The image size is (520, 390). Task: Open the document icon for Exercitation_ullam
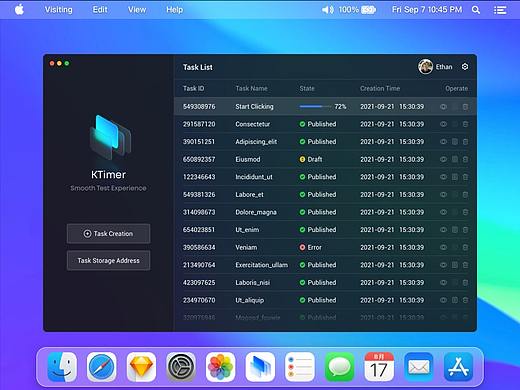pos(455,265)
